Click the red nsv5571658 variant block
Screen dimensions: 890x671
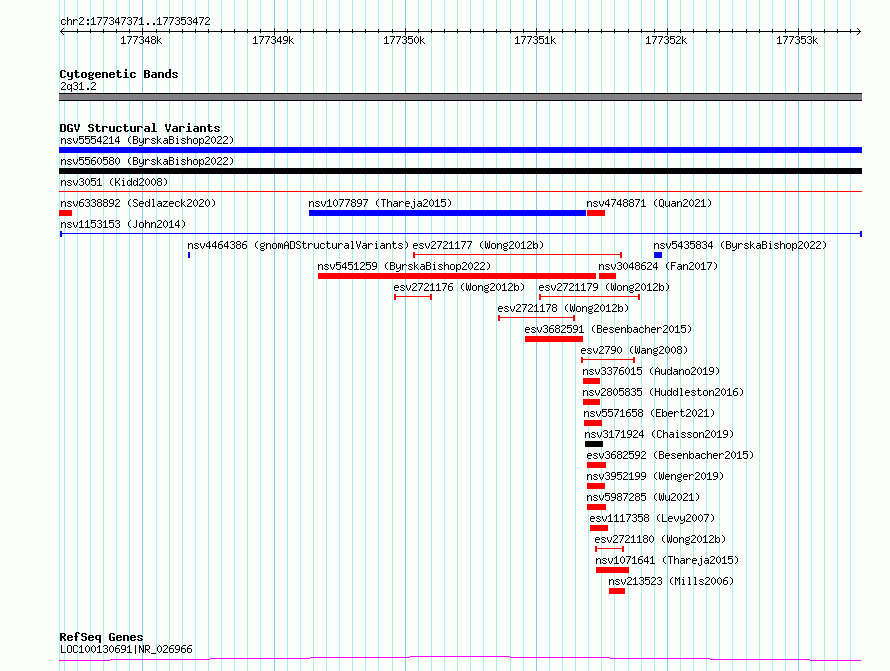(593, 423)
